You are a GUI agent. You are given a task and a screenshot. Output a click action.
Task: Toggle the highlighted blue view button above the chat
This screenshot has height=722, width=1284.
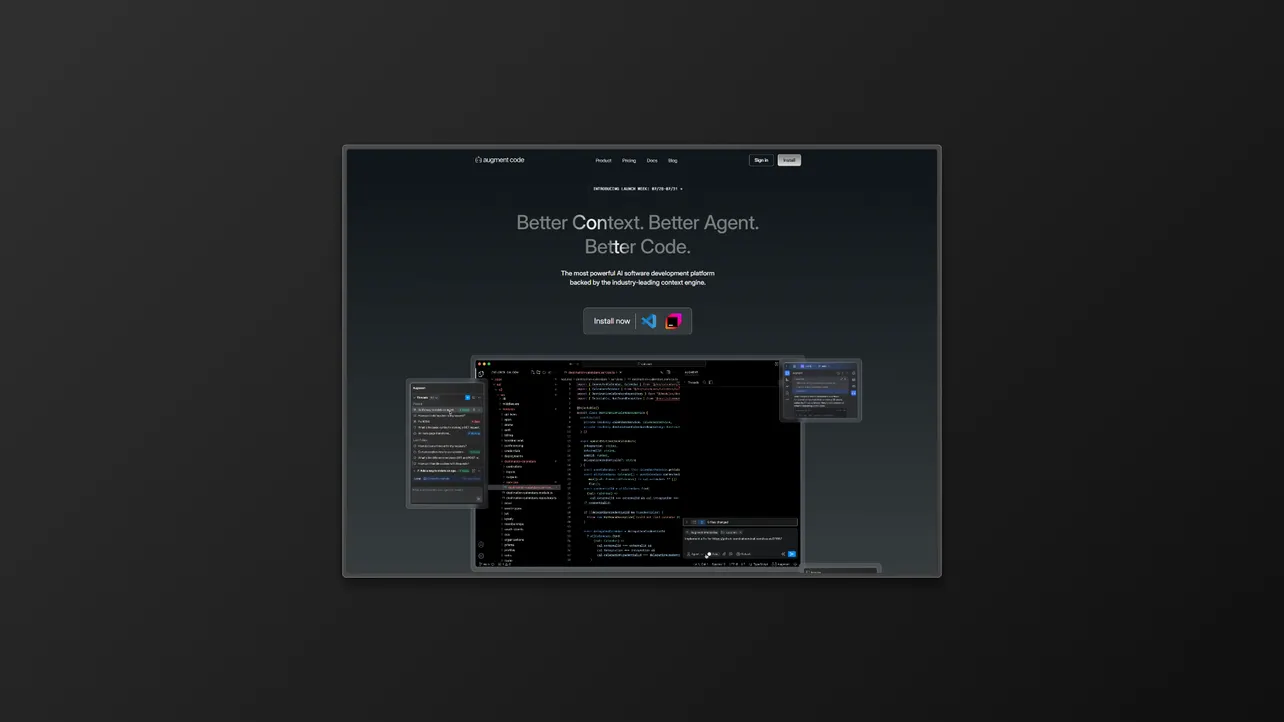[701, 522]
